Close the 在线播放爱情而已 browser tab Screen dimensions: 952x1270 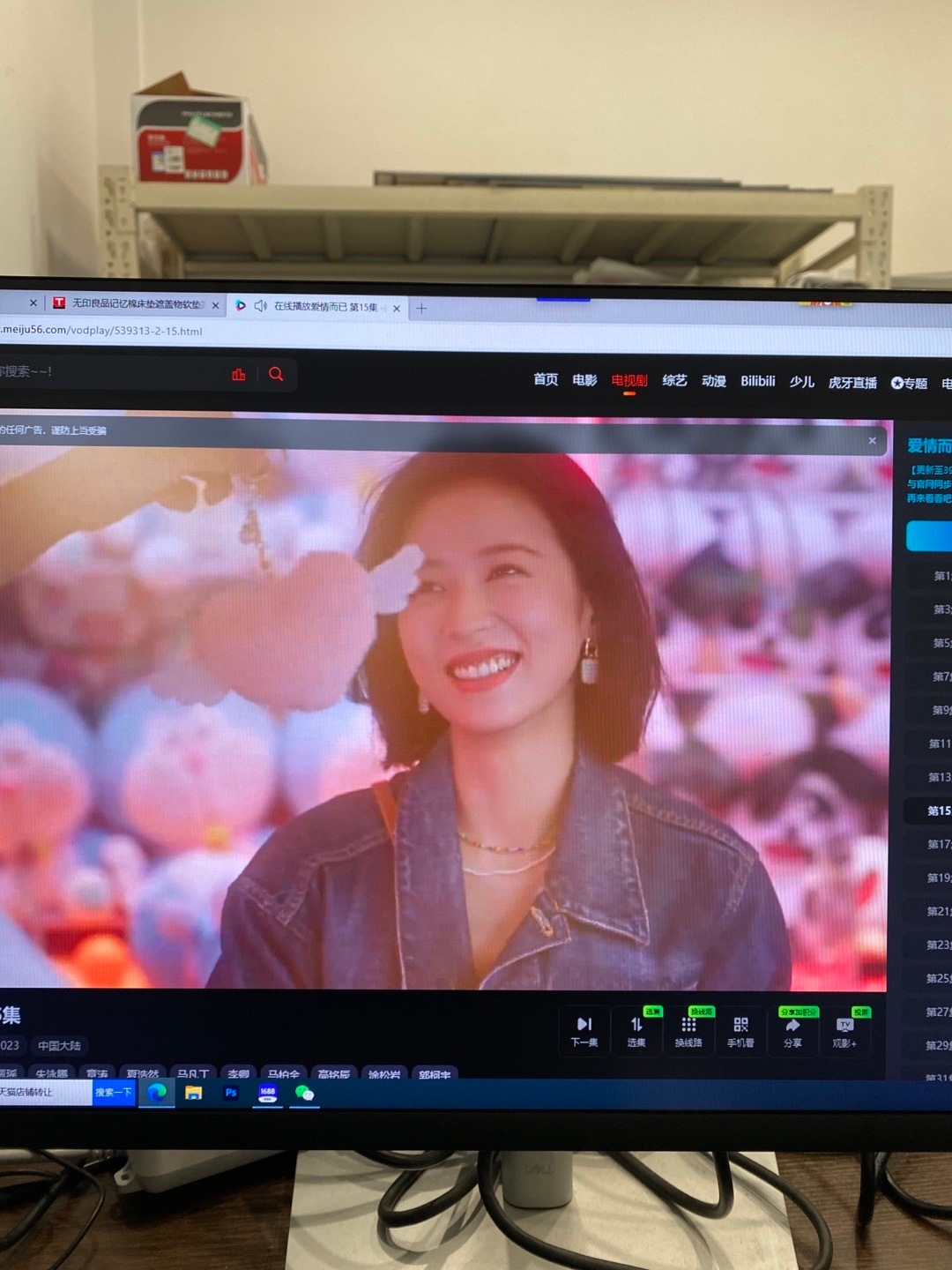[x=397, y=308]
